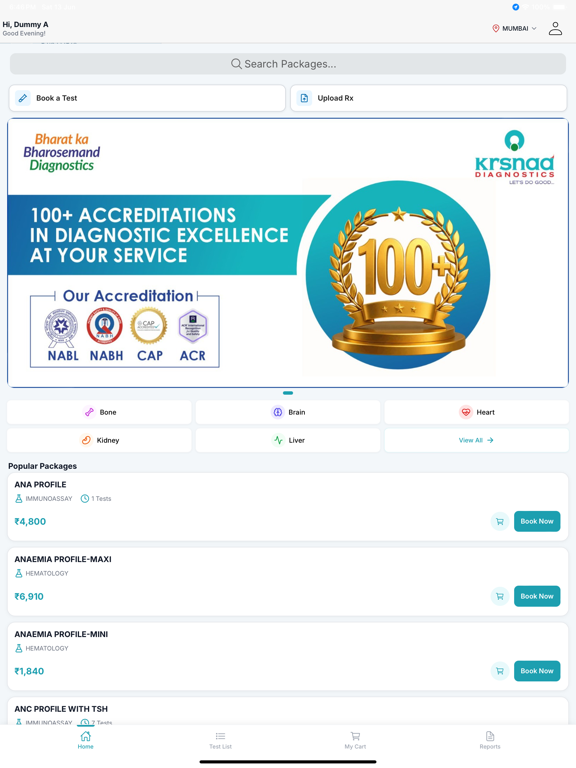Click the flask icon in ANAEMIA PROFILE-MINI row

pos(19,648)
